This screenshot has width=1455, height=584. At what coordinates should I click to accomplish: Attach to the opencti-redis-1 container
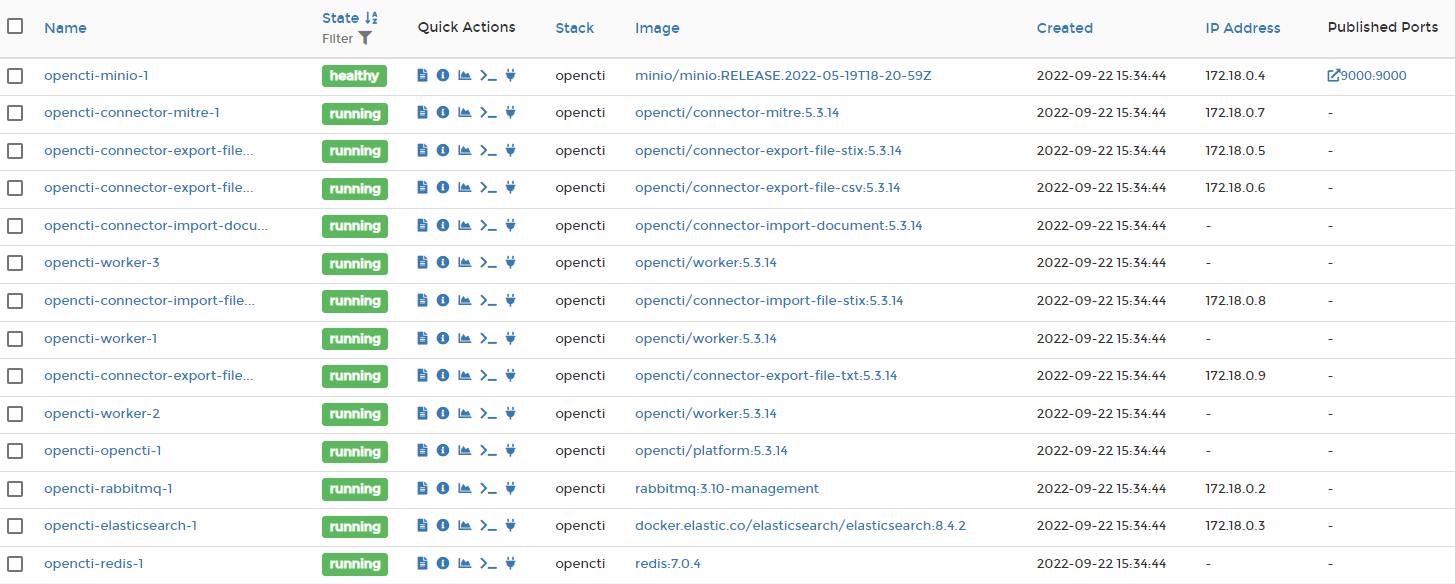[x=510, y=563]
